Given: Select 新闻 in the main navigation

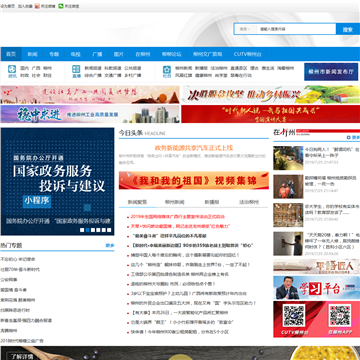Looking at the screenshot, I should (x=32, y=54).
